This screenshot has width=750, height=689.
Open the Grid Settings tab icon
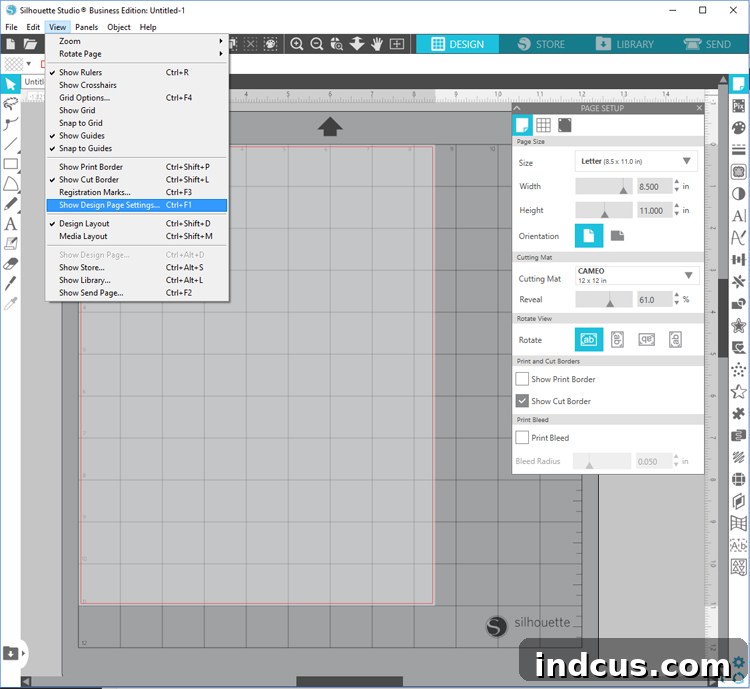click(x=543, y=125)
